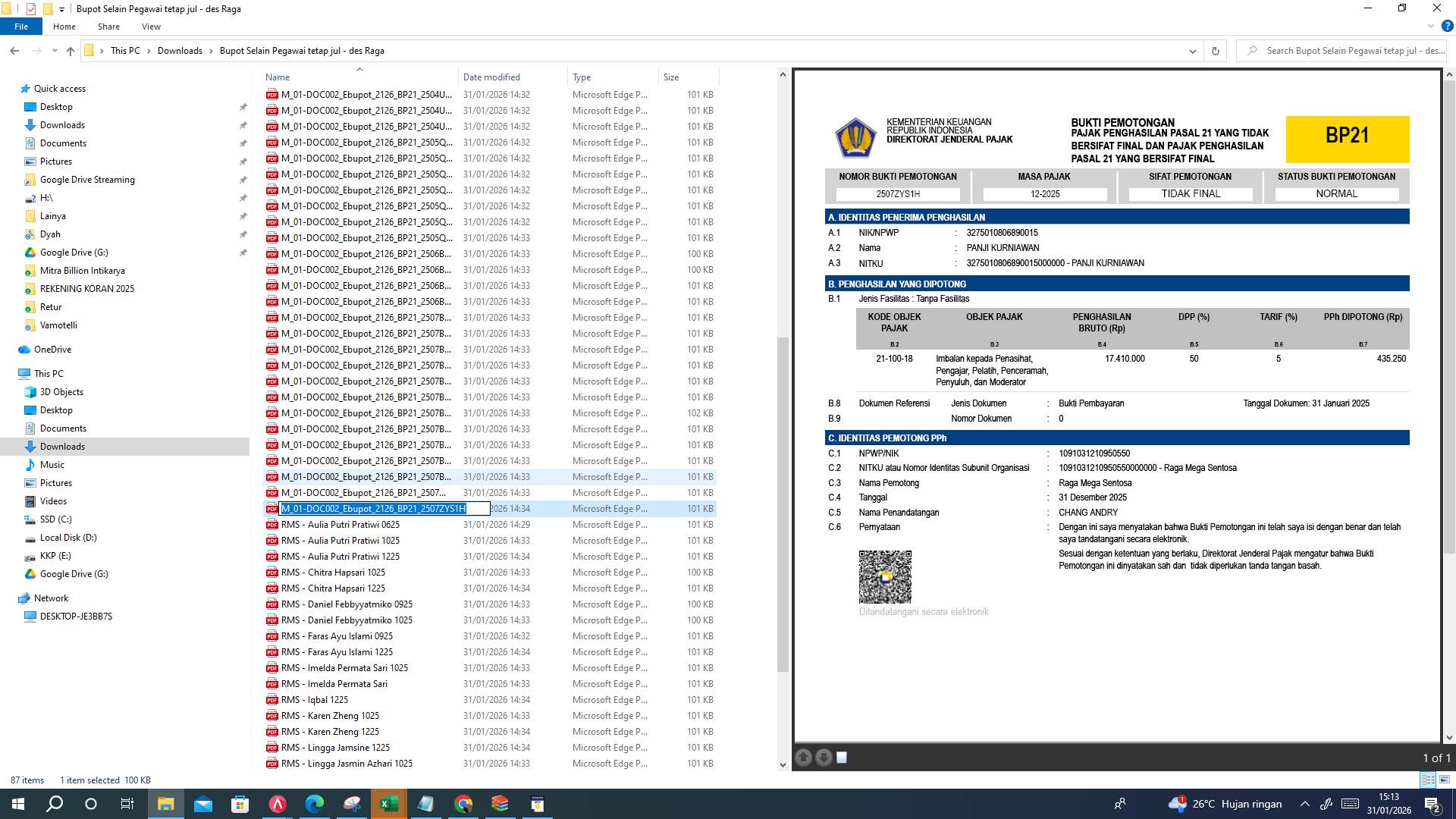1456x819 pixels.
Task: Sort files by the Size column header
Action: click(x=670, y=77)
